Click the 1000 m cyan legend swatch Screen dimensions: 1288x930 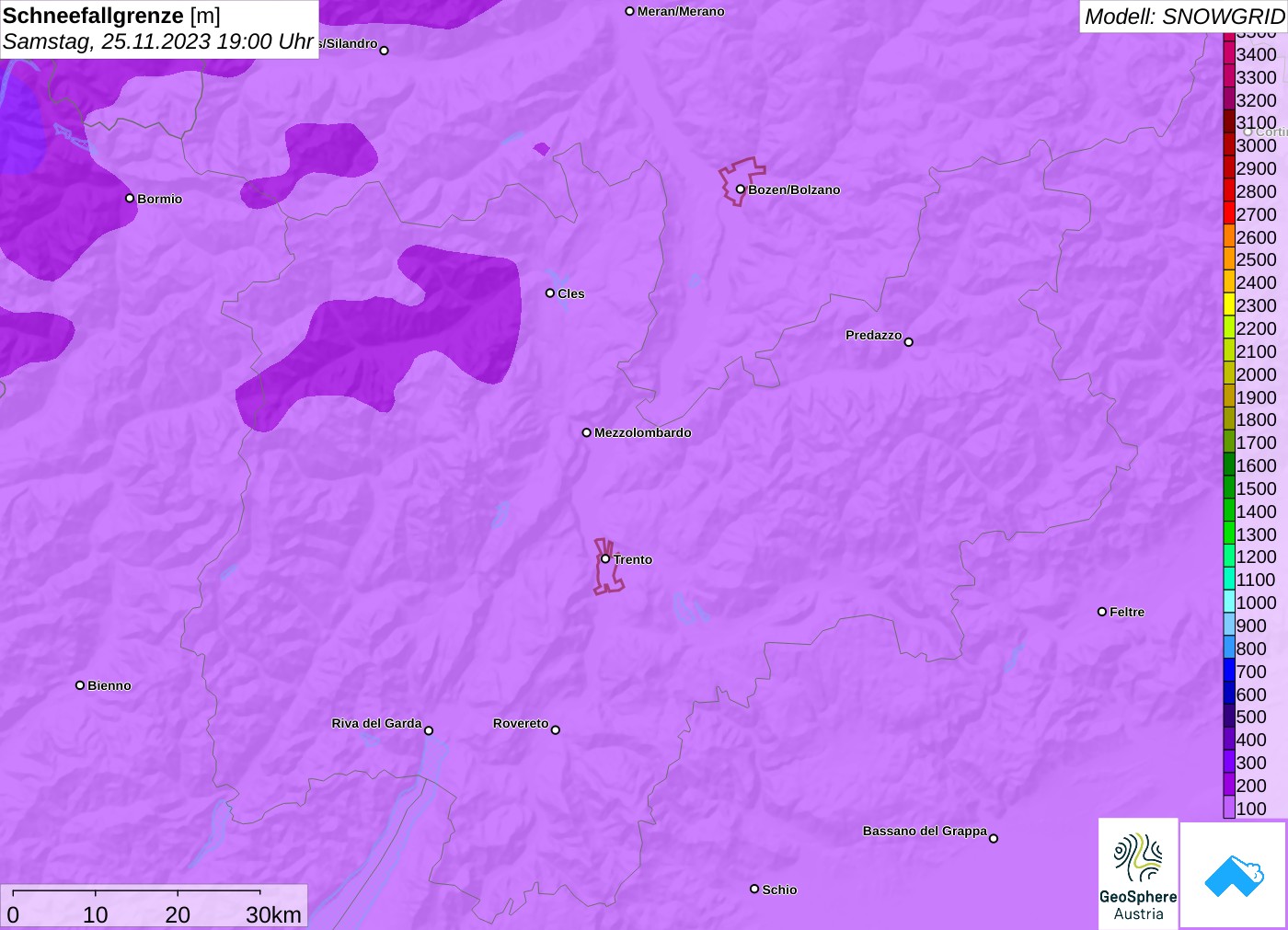pos(1229,603)
